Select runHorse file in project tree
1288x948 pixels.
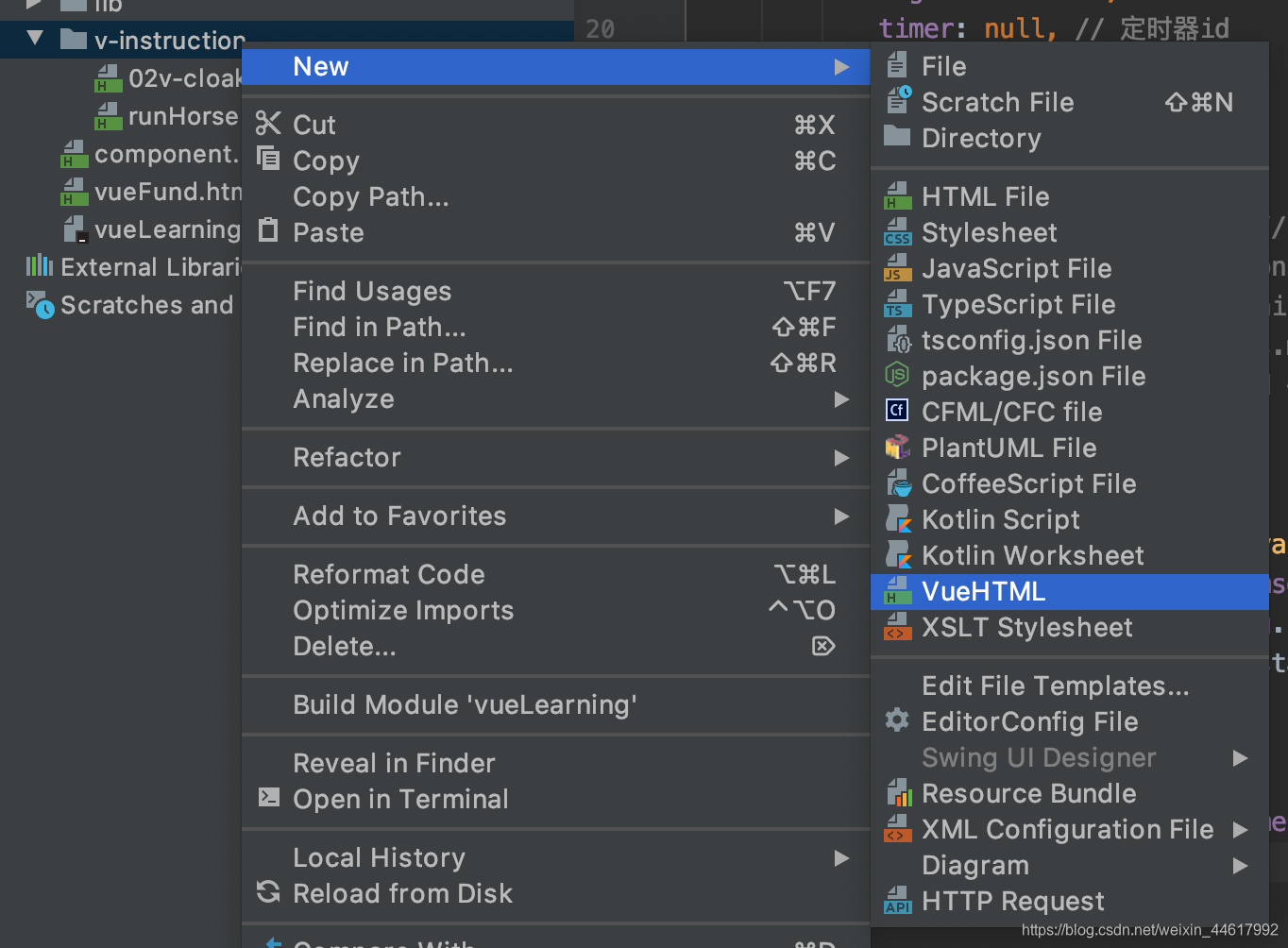tap(183, 116)
